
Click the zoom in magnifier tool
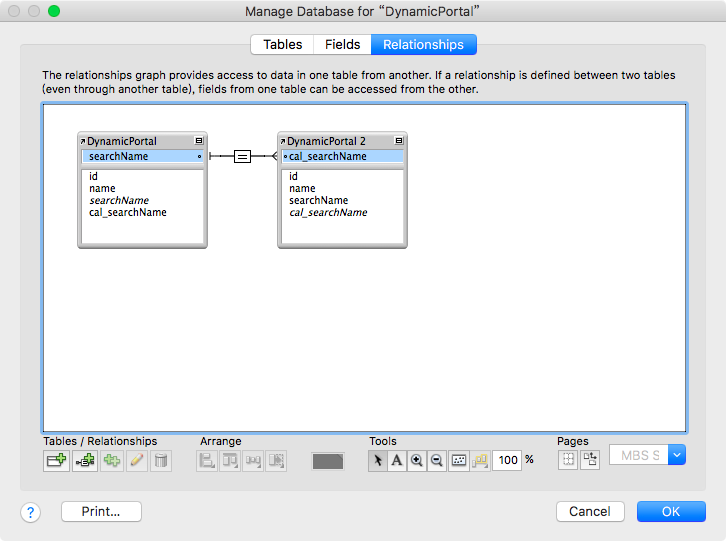point(417,460)
